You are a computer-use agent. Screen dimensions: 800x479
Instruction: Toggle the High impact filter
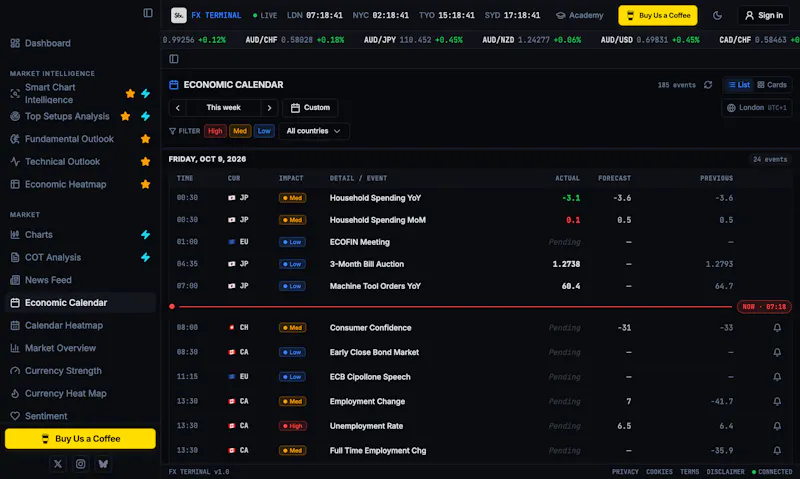[215, 131]
